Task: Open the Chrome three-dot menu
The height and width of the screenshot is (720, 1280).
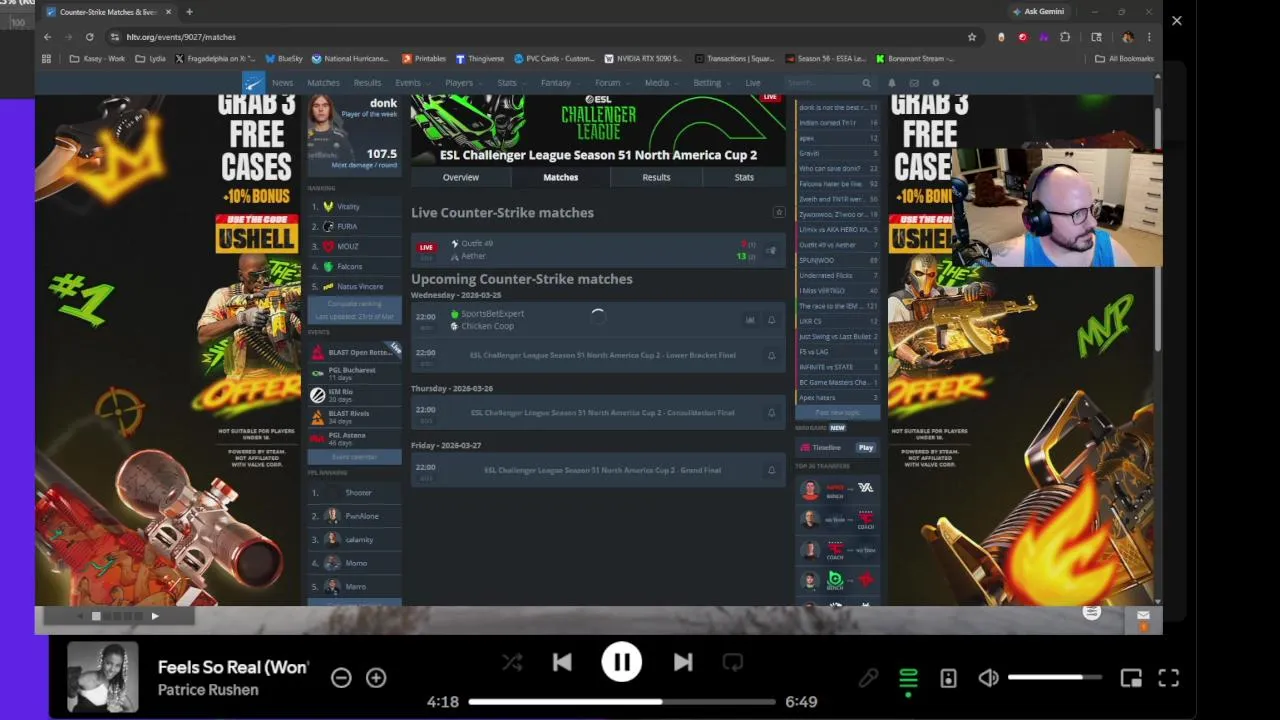Action: 1149,37
